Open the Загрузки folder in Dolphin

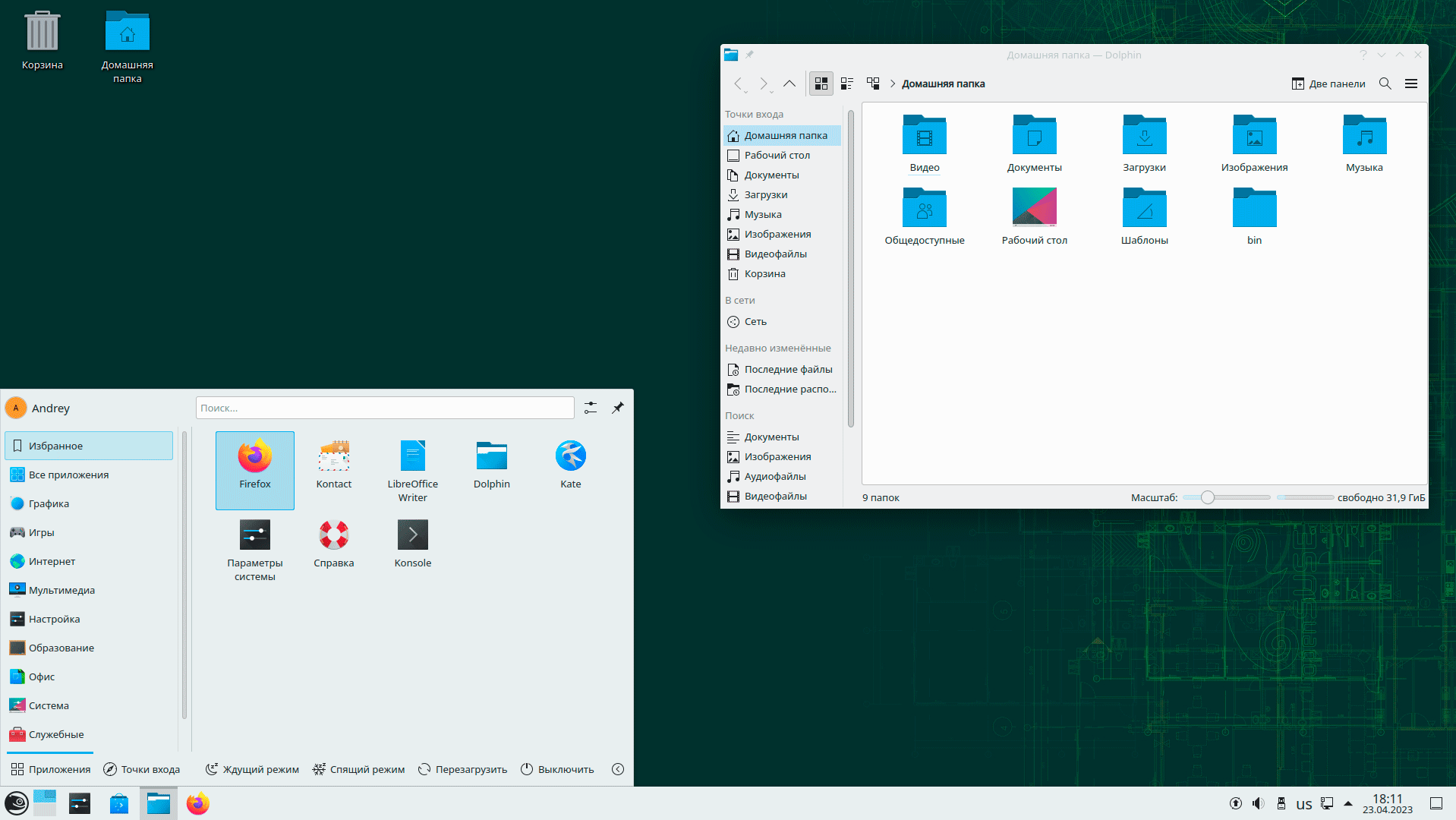(1144, 144)
